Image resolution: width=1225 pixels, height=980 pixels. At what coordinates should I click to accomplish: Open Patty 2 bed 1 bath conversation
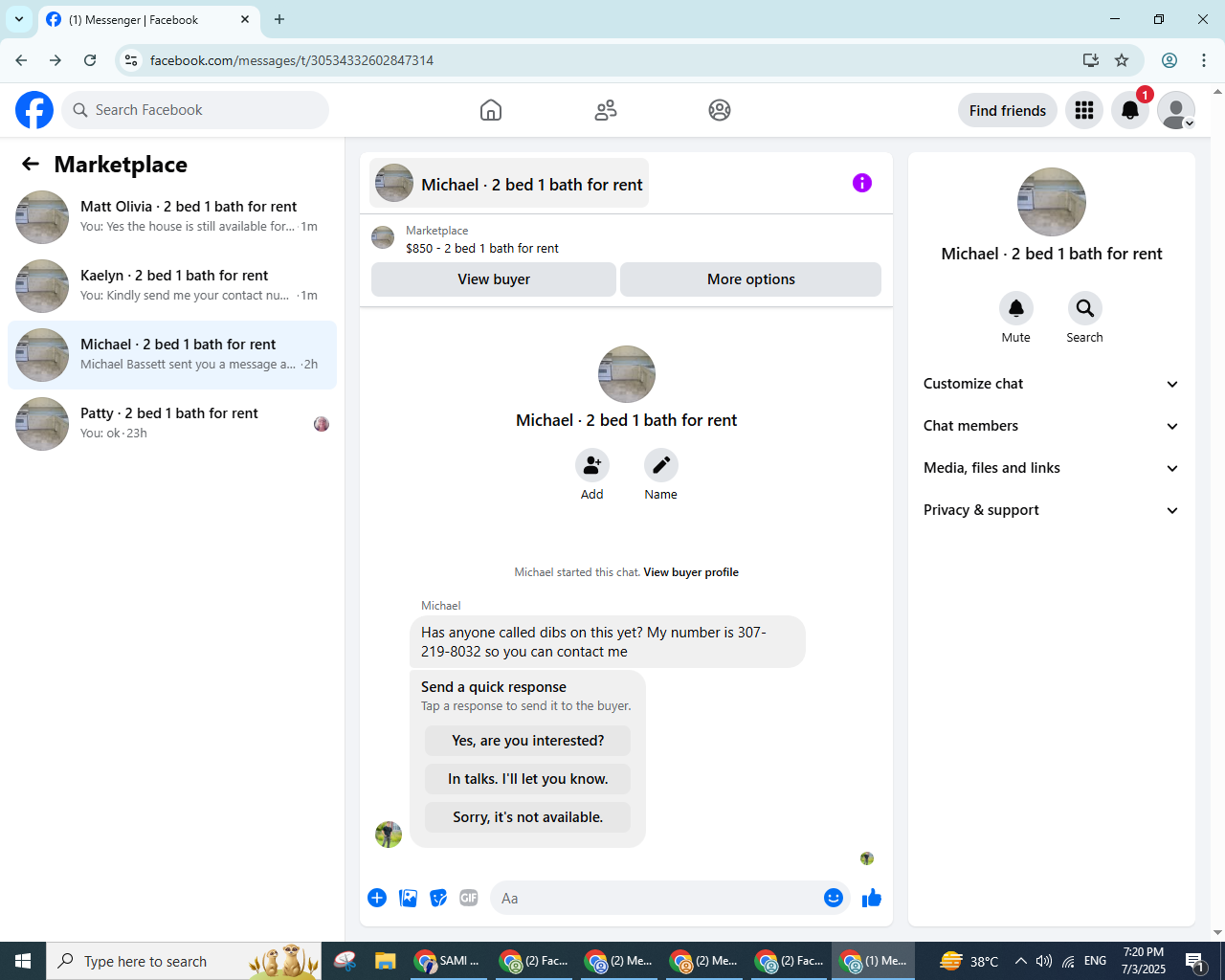(x=172, y=424)
